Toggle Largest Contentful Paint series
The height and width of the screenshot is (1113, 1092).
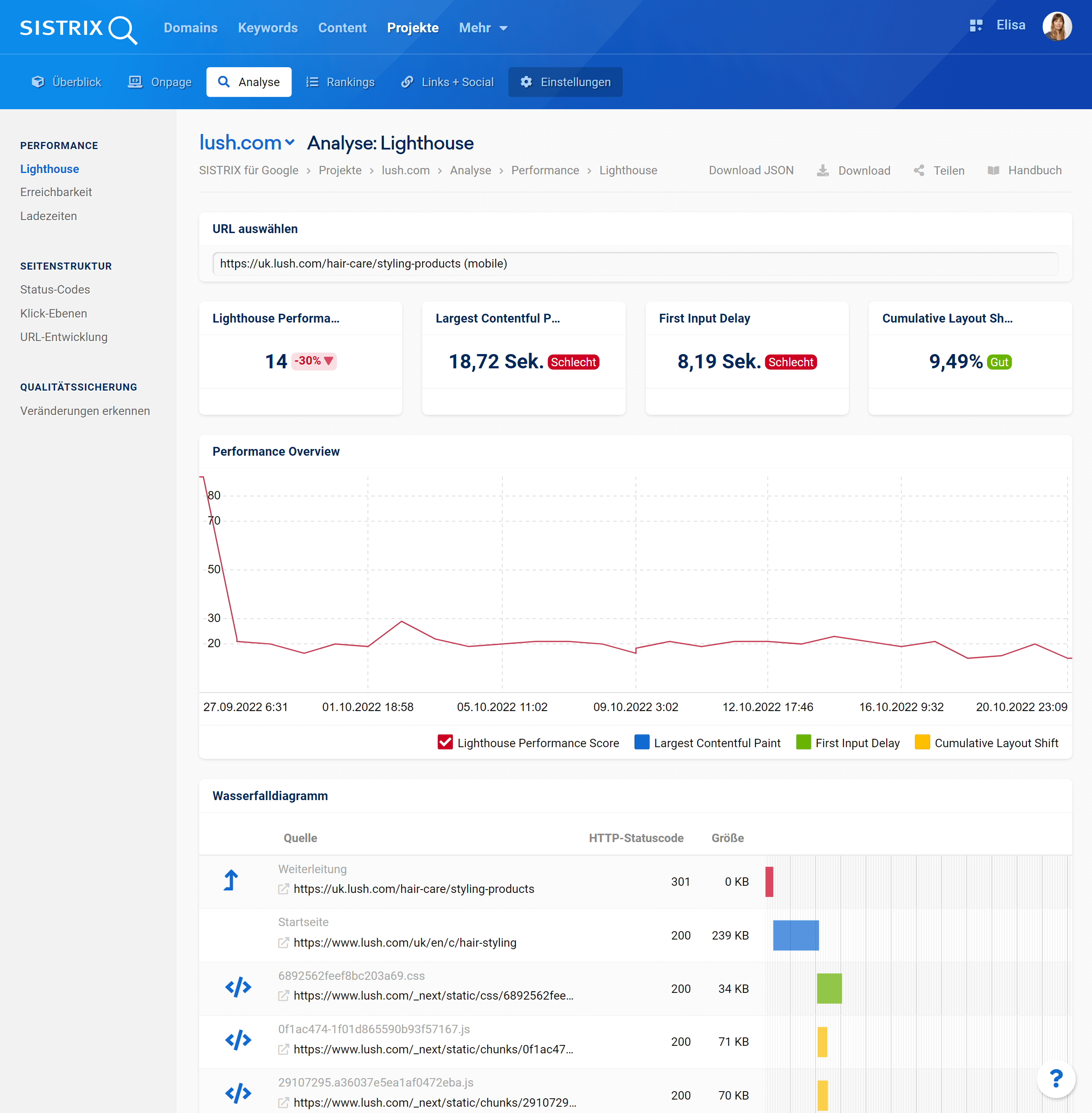point(642,742)
